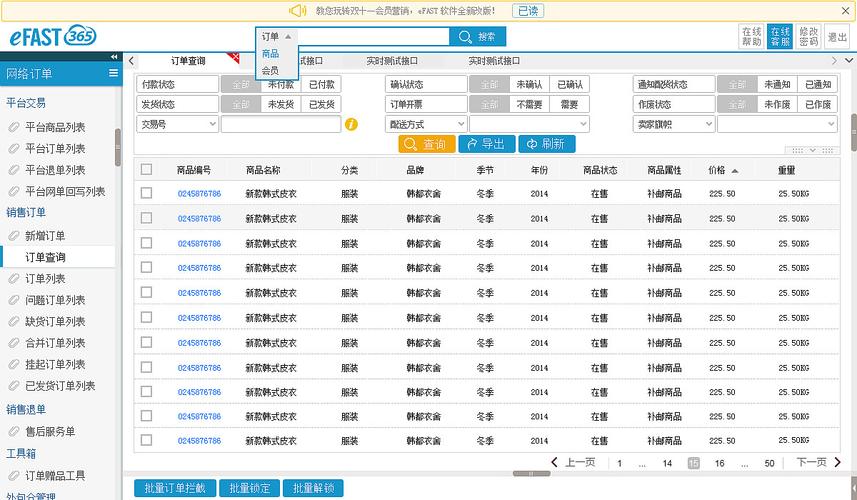Open the 在线客服 online support icon
The image size is (857, 500).
tap(780, 37)
